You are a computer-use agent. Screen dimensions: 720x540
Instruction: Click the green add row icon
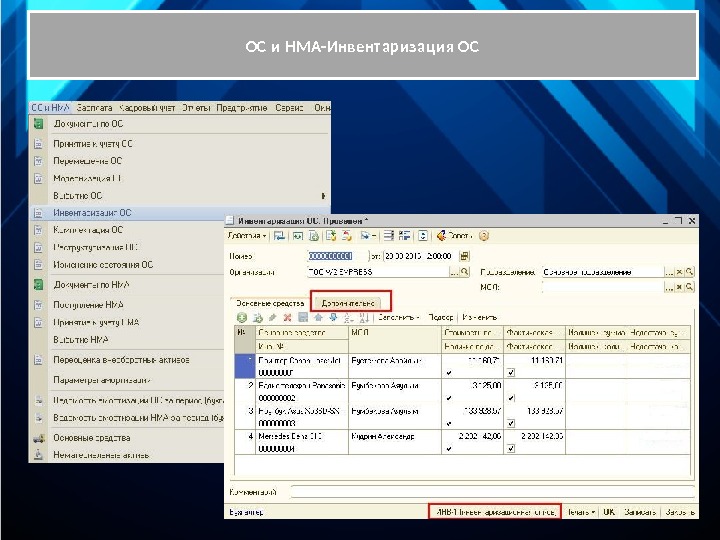click(242, 317)
